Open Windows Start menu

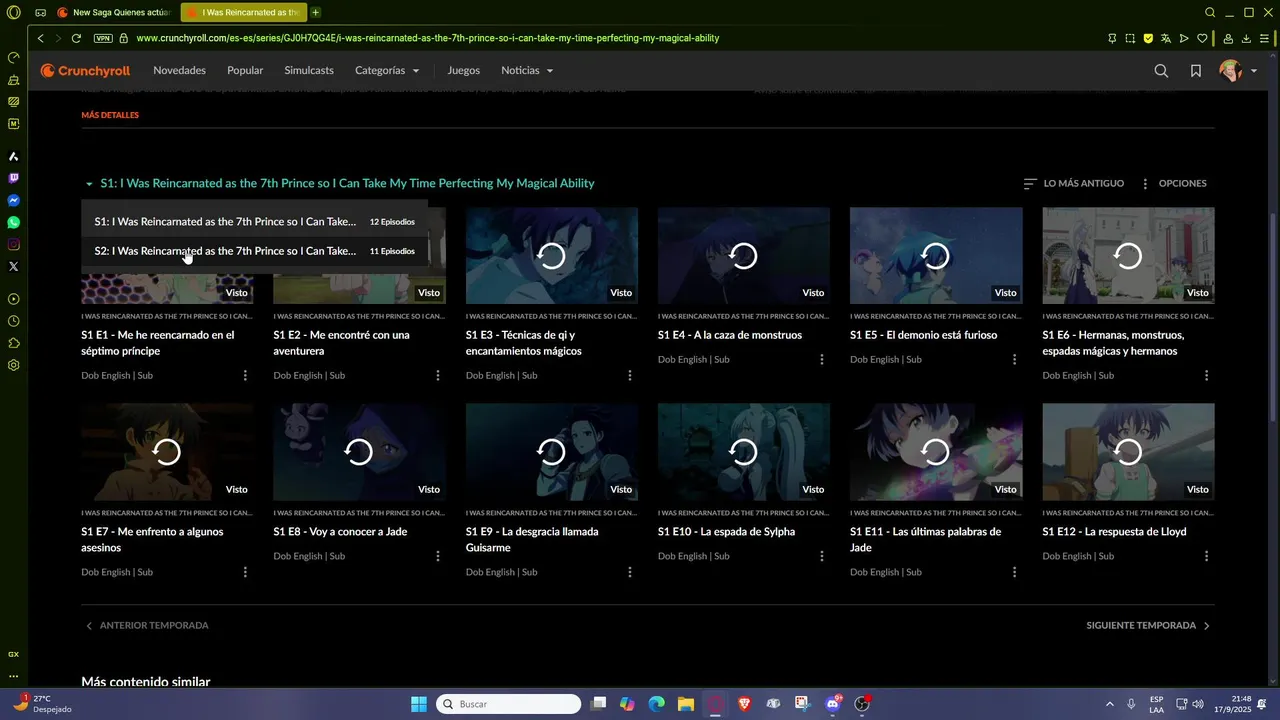[418, 704]
